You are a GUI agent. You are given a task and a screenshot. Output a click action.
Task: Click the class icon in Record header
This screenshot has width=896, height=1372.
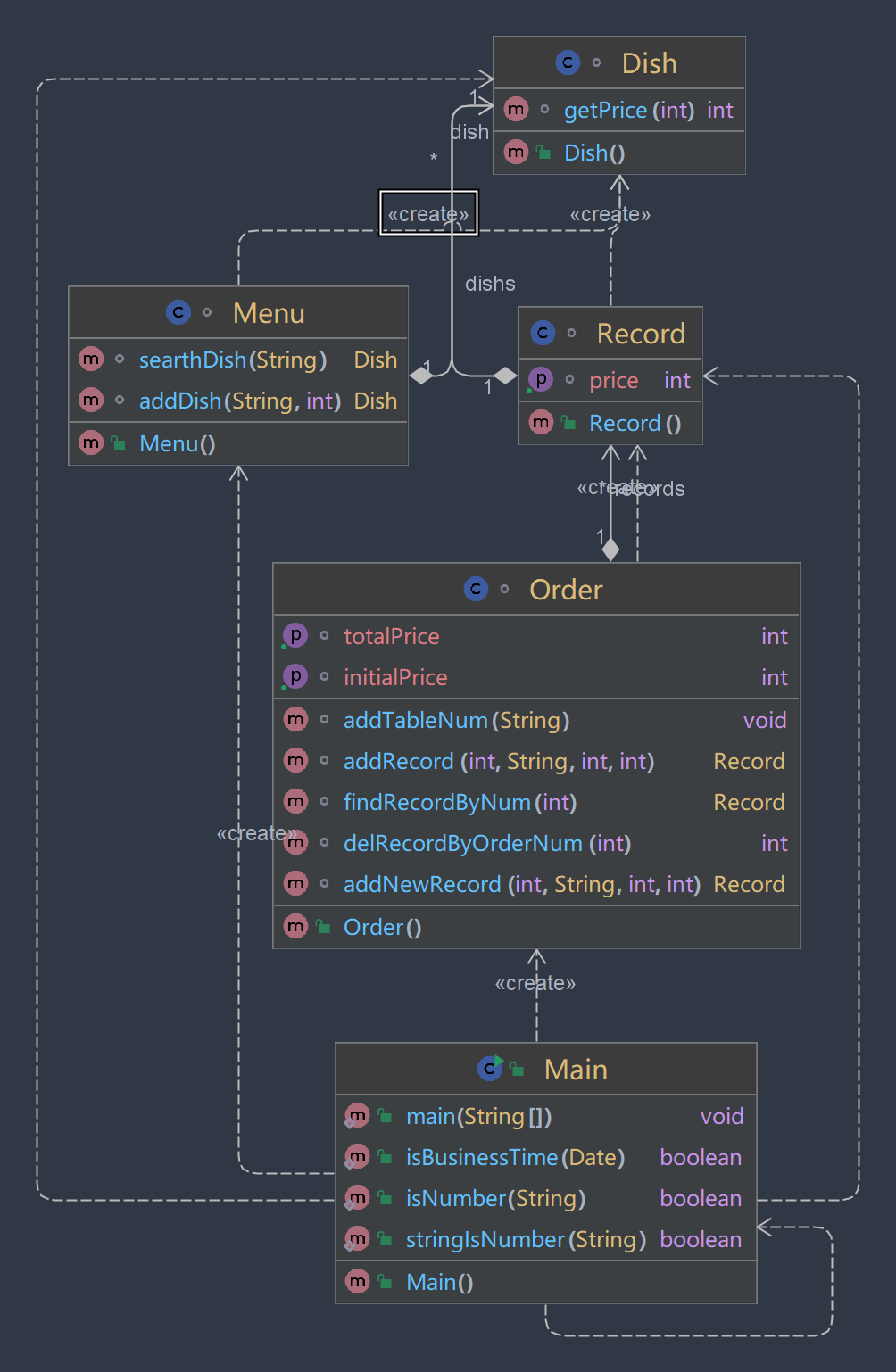[x=543, y=333]
